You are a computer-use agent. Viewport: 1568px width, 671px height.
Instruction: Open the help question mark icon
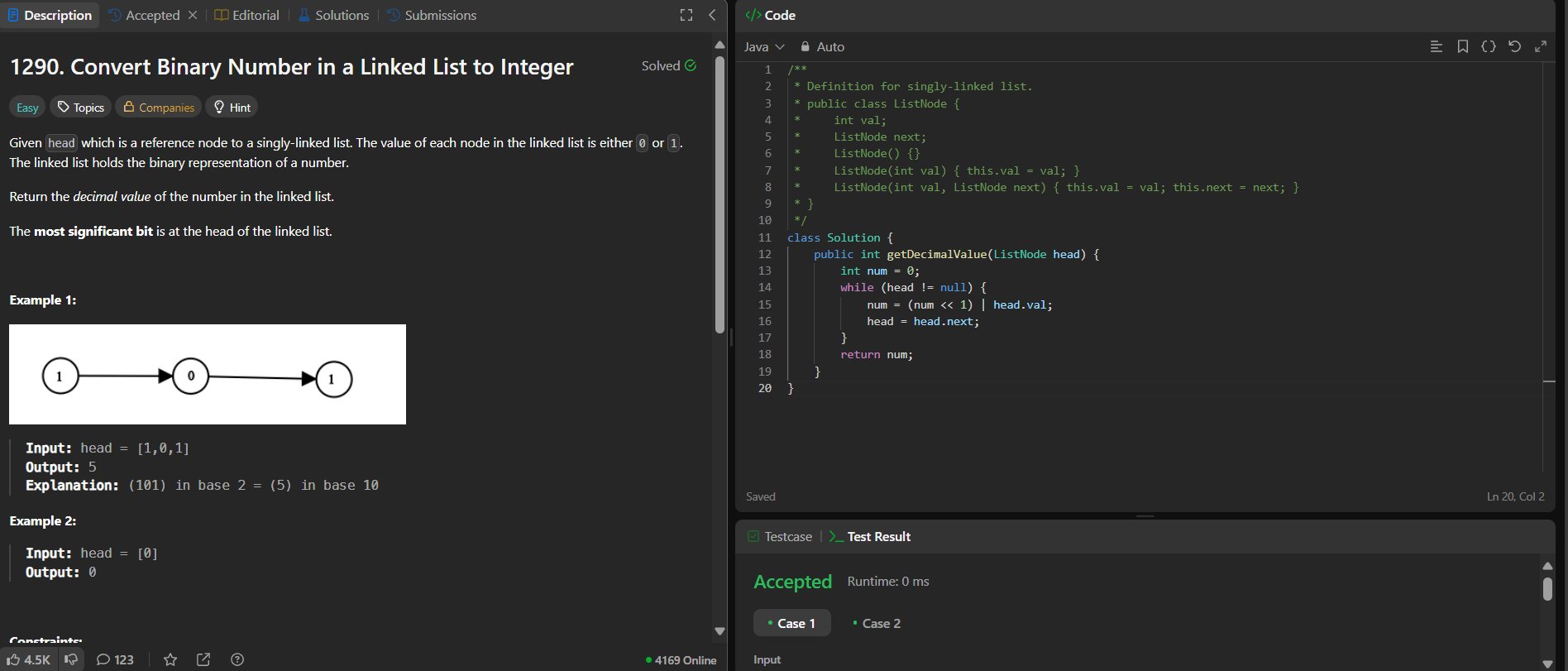(x=237, y=659)
